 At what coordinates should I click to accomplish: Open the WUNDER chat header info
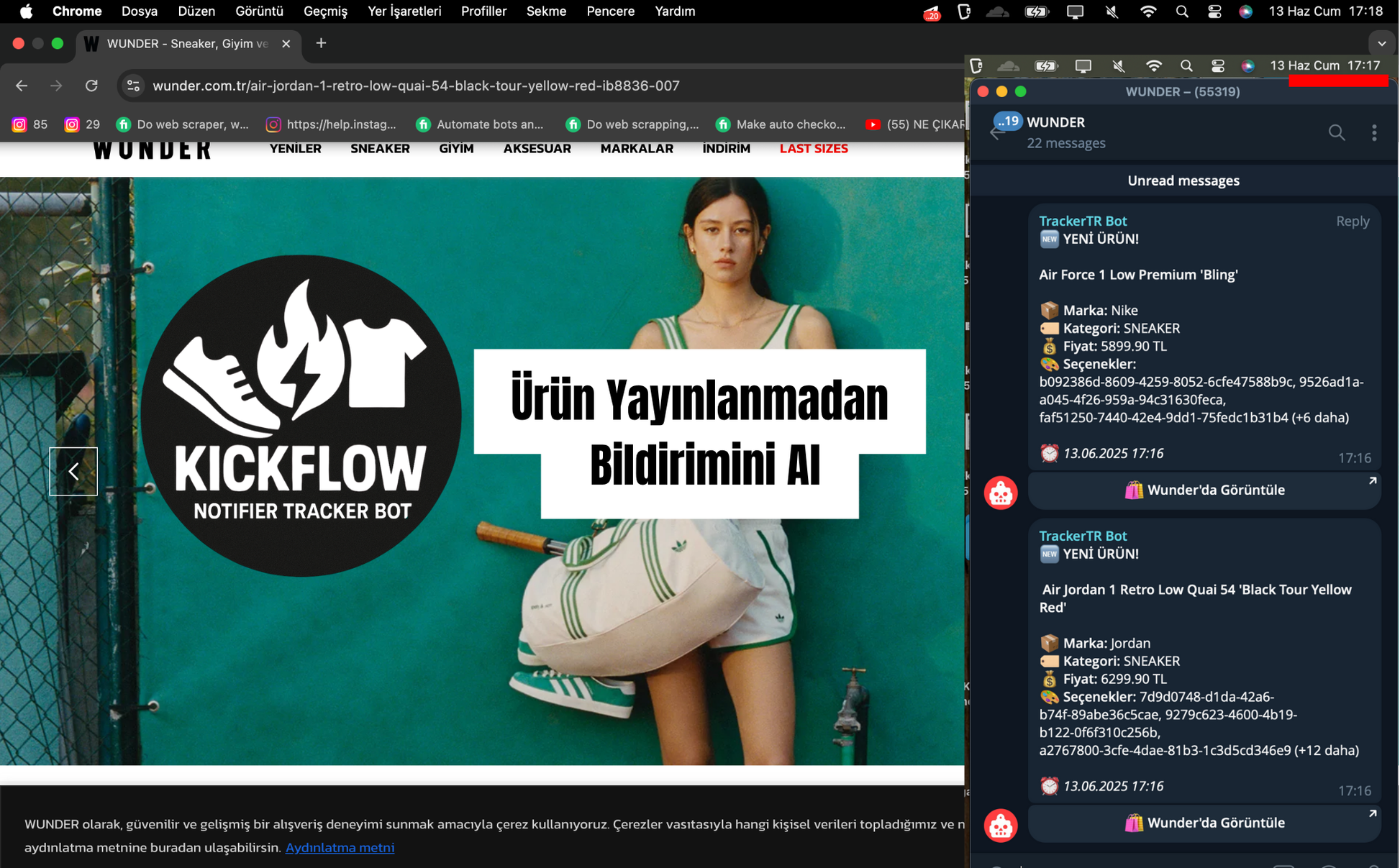[1066, 132]
